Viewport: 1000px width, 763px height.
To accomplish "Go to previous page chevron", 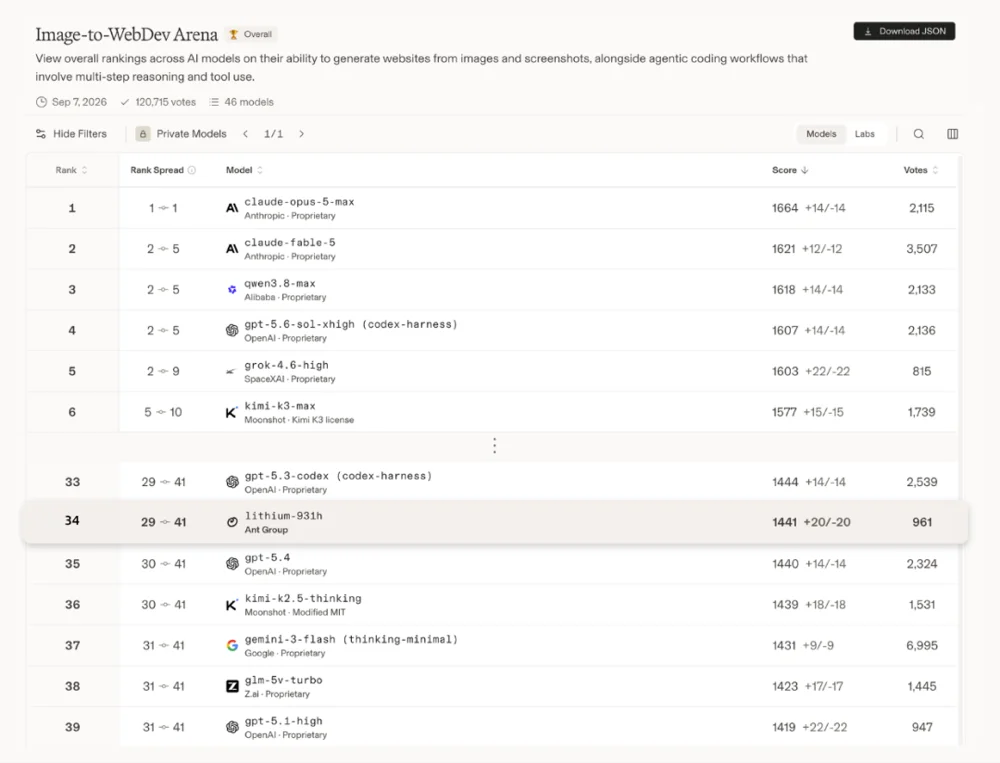I will pyautogui.click(x=246, y=134).
